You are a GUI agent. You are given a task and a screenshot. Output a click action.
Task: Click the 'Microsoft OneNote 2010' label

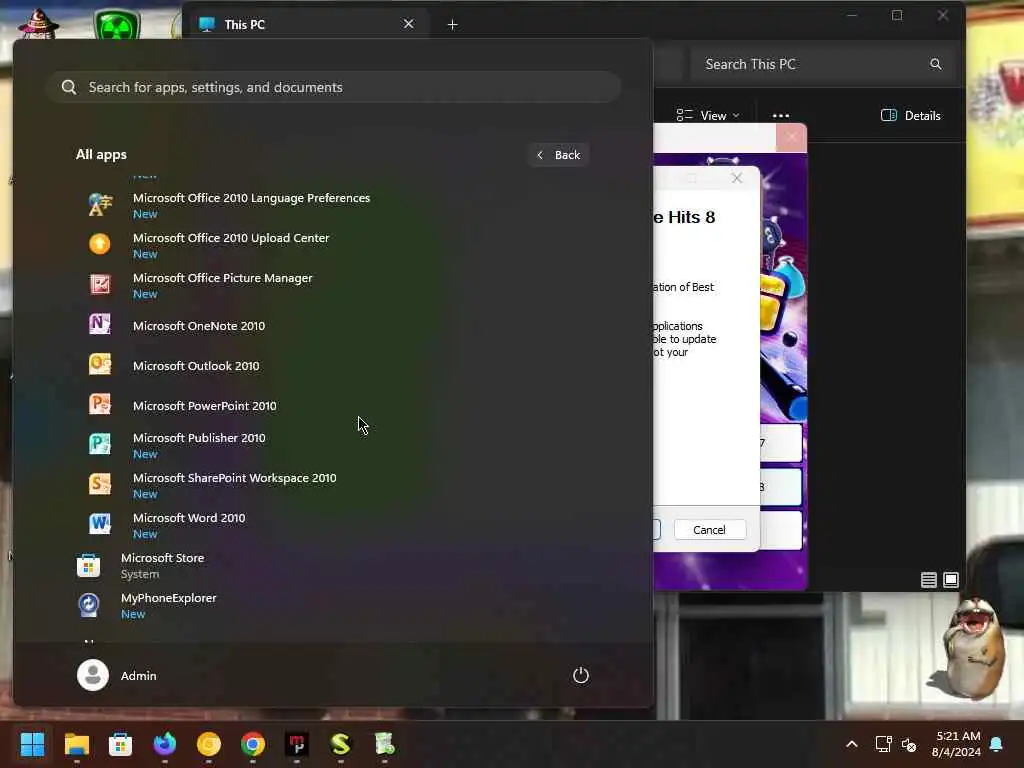click(x=199, y=326)
